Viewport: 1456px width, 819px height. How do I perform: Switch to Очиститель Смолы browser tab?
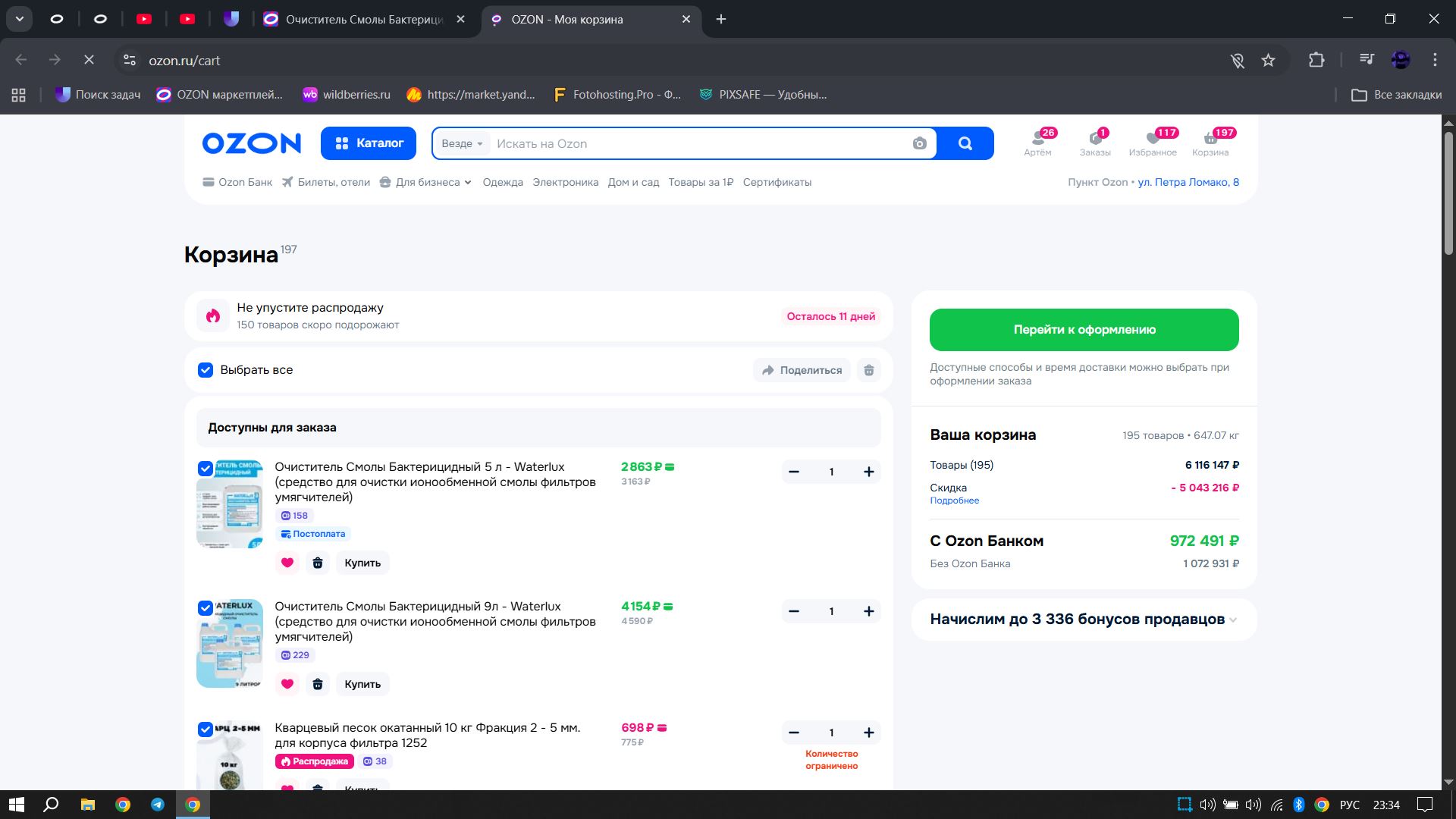click(x=364, y=20)
